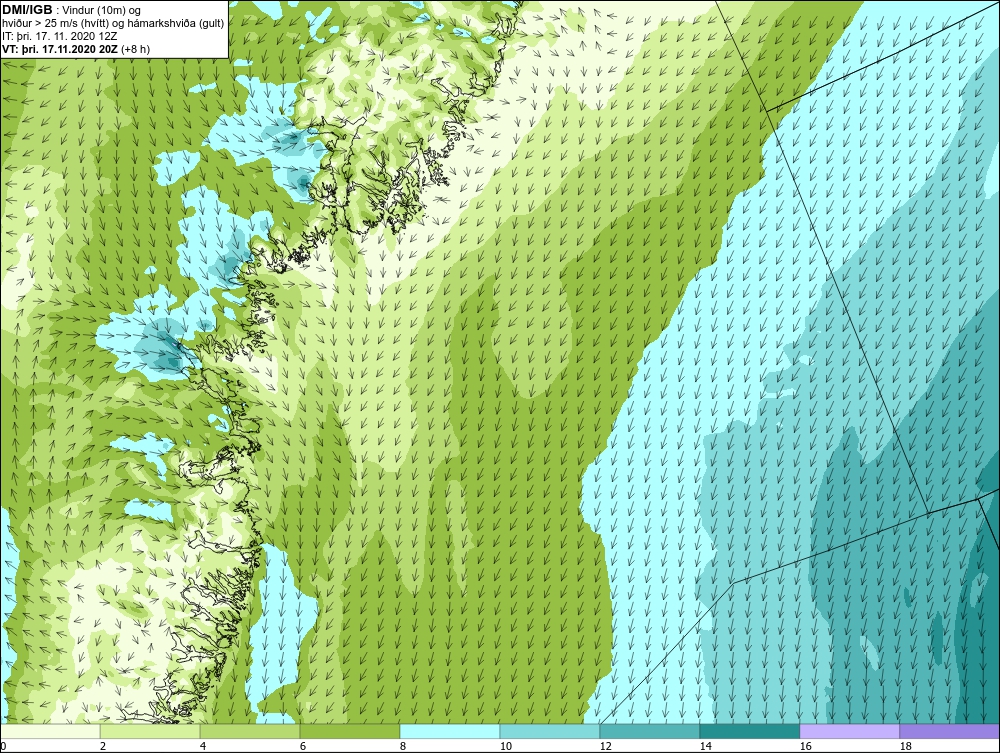Click the legend number 10
Viewport: 1000px width, 753px height.
pos(505,746)
